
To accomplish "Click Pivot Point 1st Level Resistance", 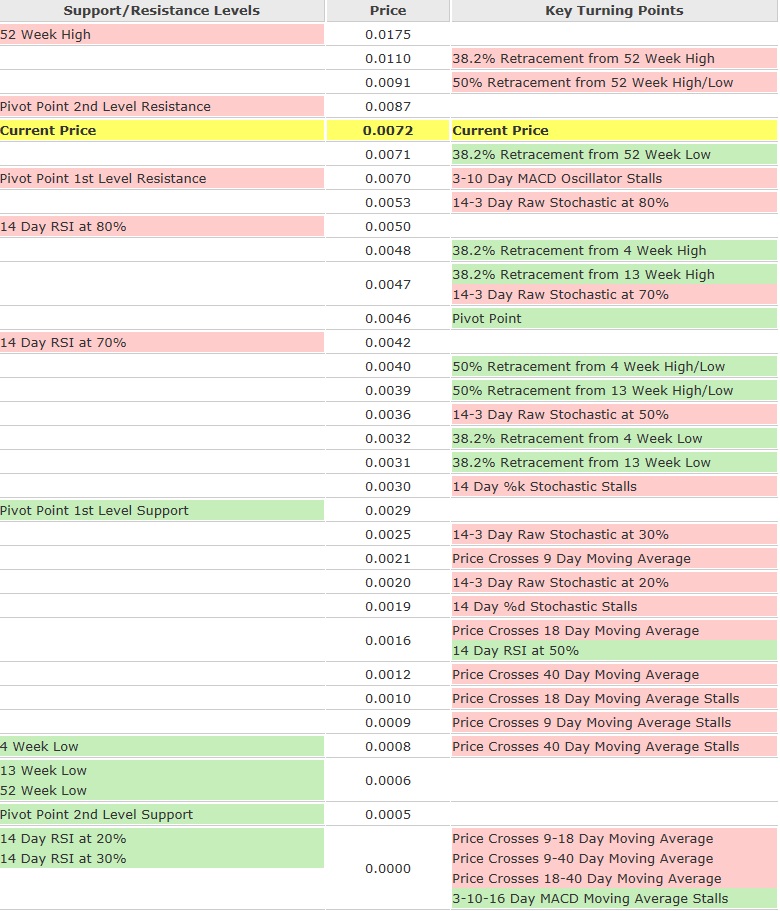I will coord(161,178).
